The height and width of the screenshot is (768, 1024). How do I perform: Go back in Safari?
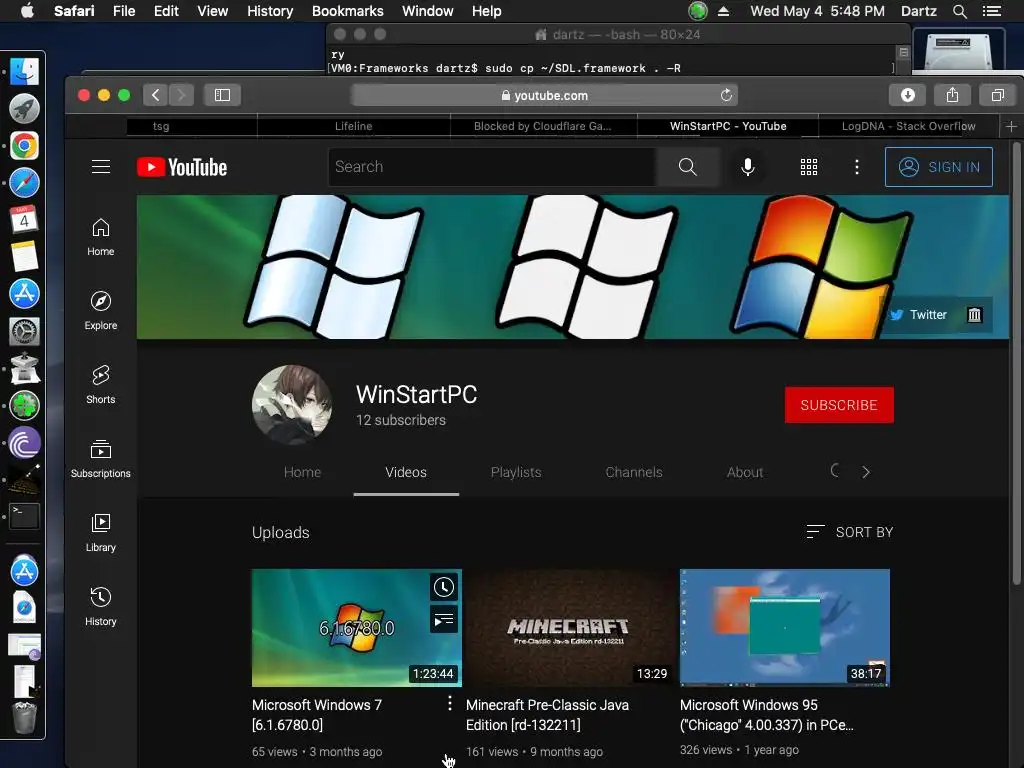pos(155,95)
